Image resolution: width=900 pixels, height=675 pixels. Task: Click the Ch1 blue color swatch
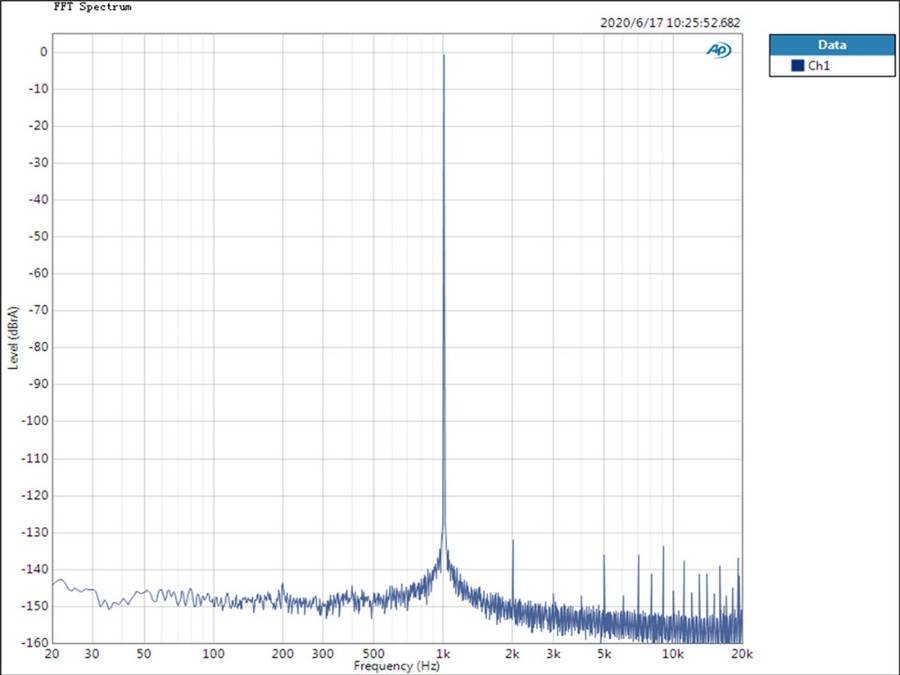[x=797, y=66]
